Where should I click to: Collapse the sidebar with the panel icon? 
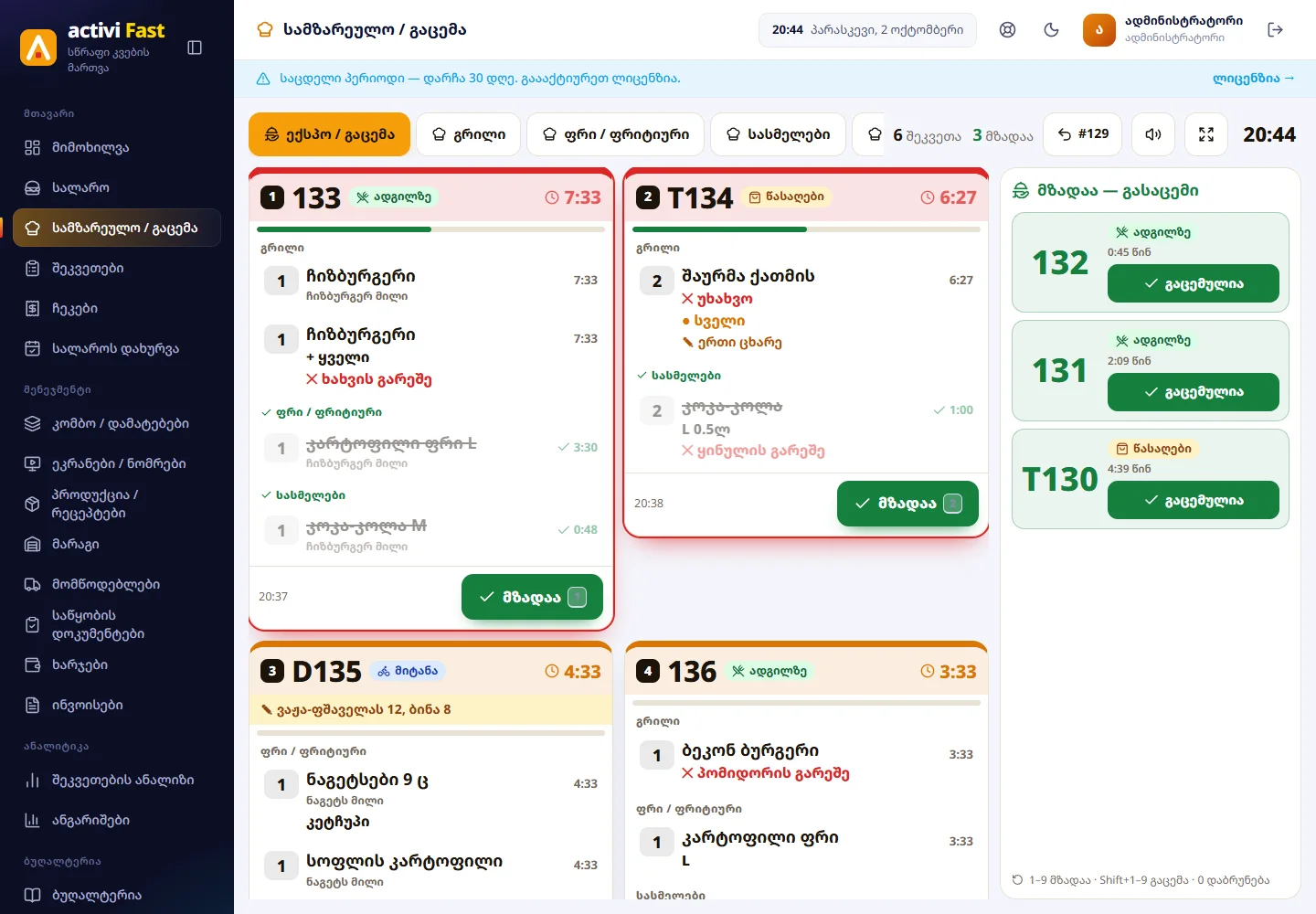(195, 48)
